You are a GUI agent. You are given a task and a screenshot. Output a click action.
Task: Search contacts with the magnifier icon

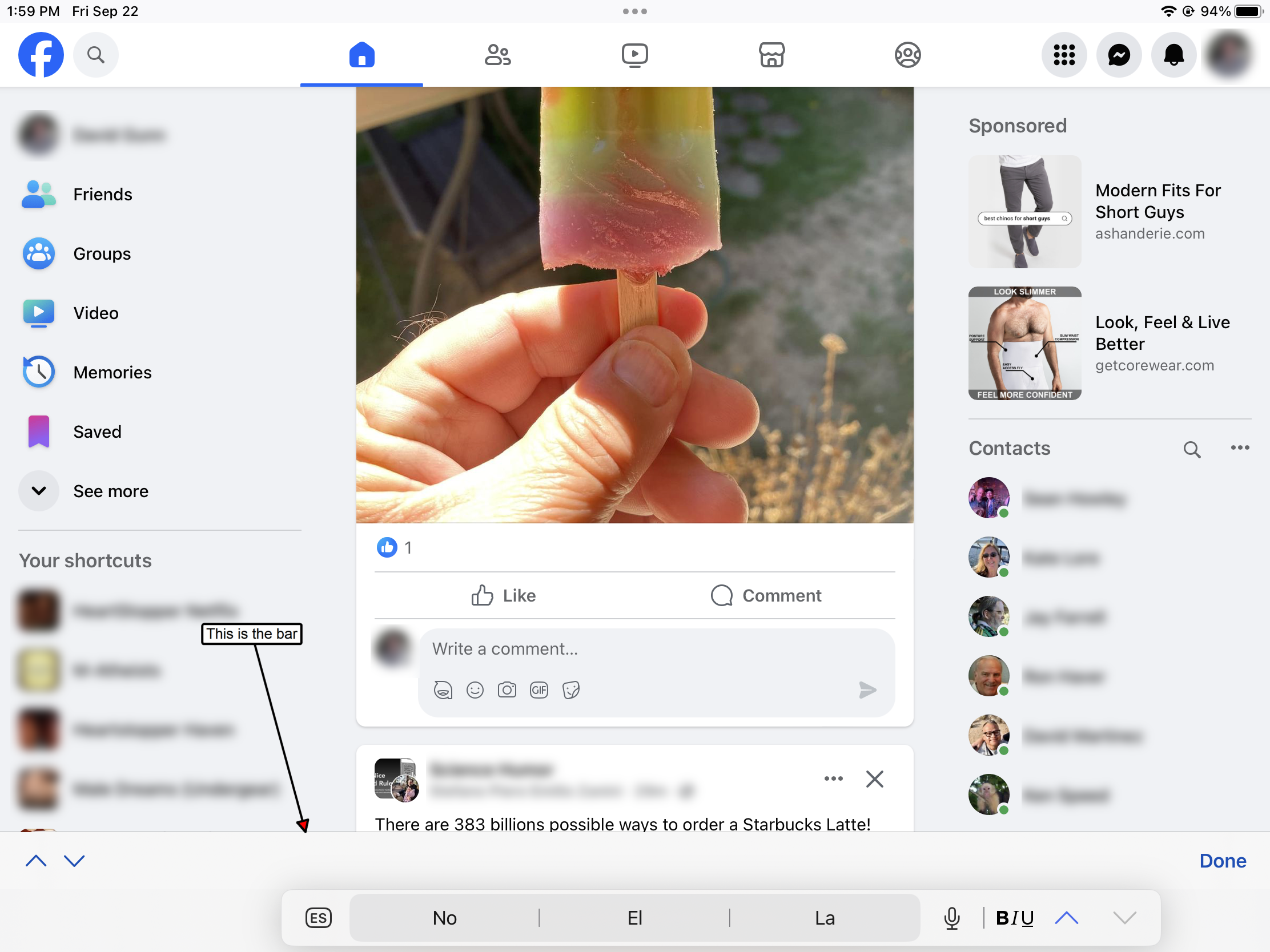[1191, 449]
